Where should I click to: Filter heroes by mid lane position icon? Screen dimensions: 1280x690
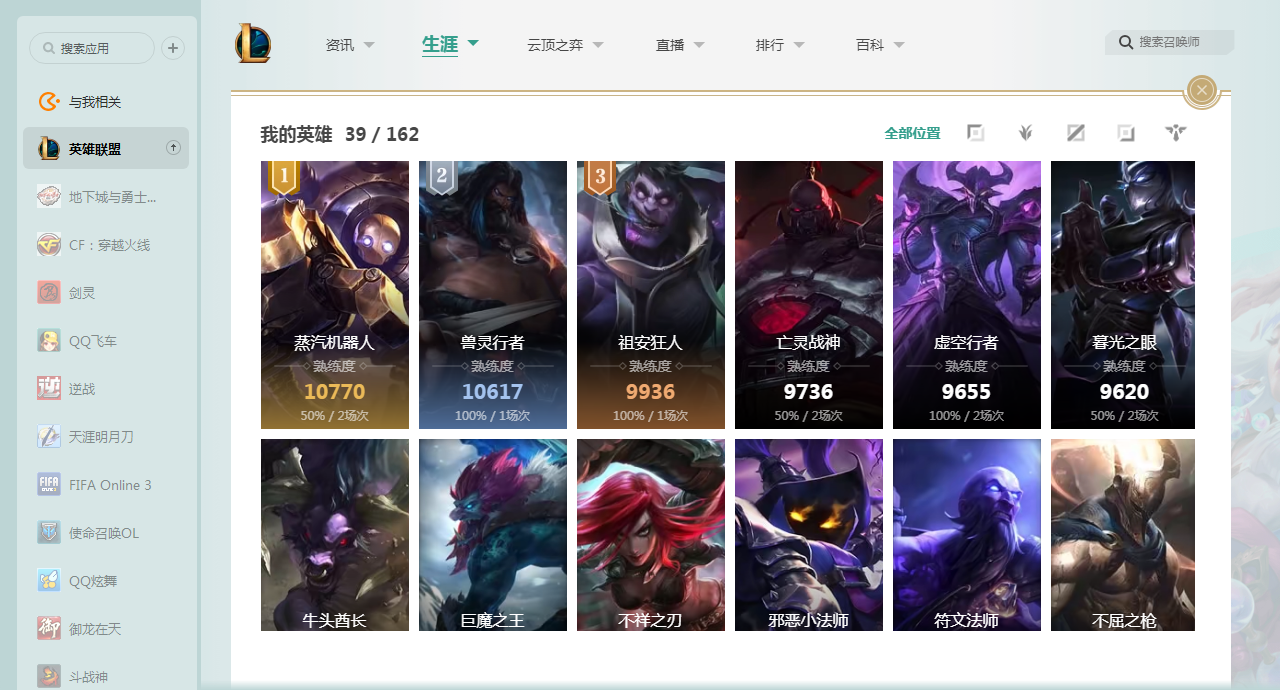click(1076, 133)
